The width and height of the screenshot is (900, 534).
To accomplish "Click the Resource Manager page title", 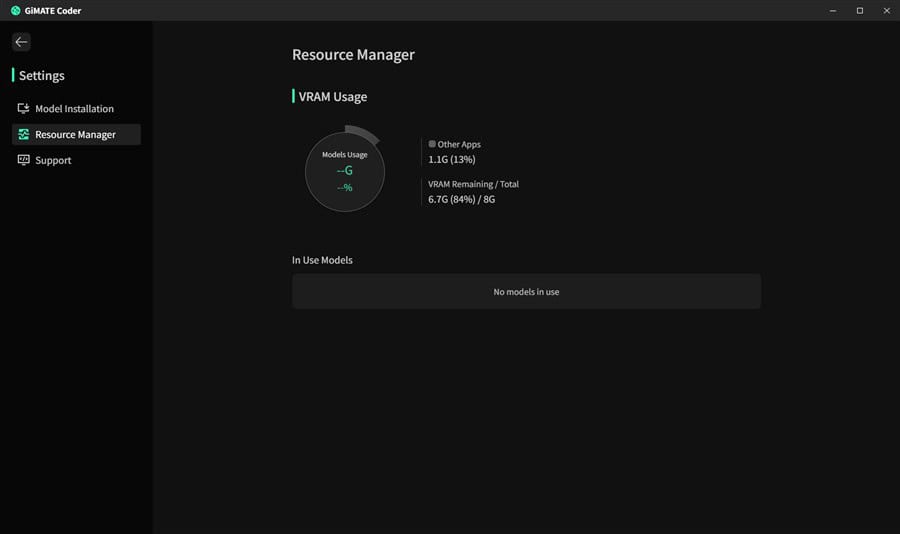I will [353, 55].
